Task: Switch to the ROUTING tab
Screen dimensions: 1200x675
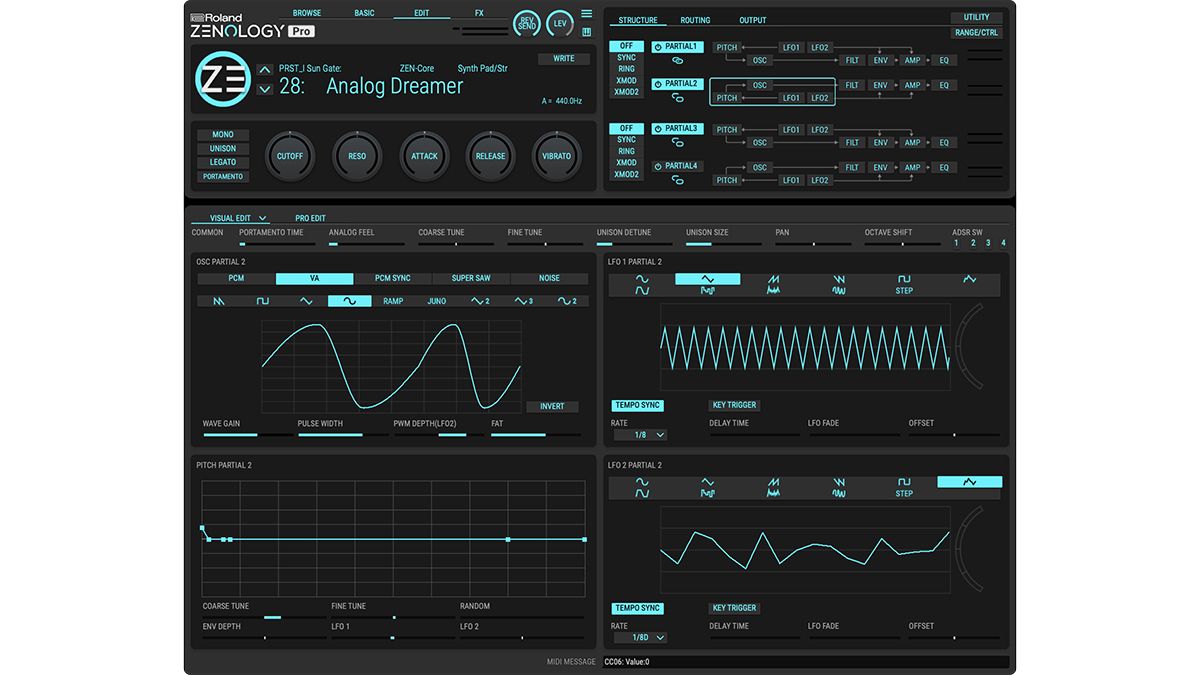Action: (695, 20)
